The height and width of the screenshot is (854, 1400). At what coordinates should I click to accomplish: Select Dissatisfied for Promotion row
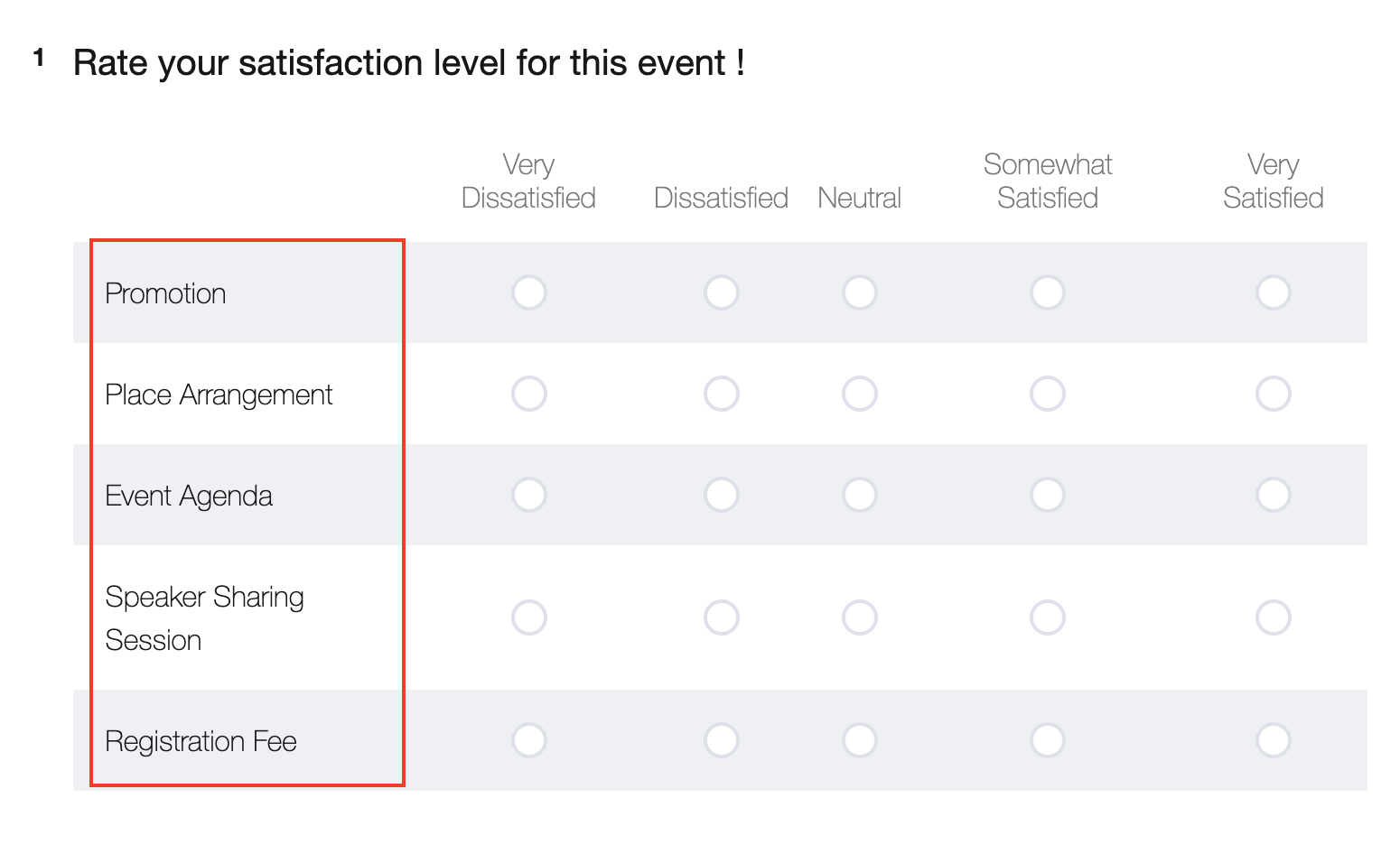721,292
